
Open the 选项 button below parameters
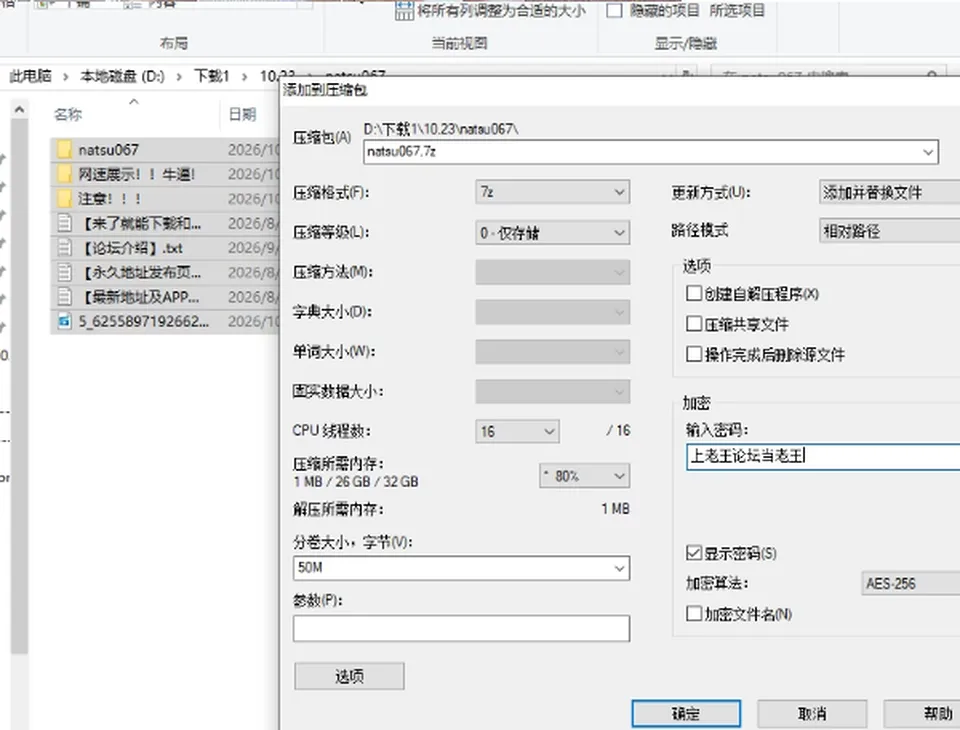[349, 676]
